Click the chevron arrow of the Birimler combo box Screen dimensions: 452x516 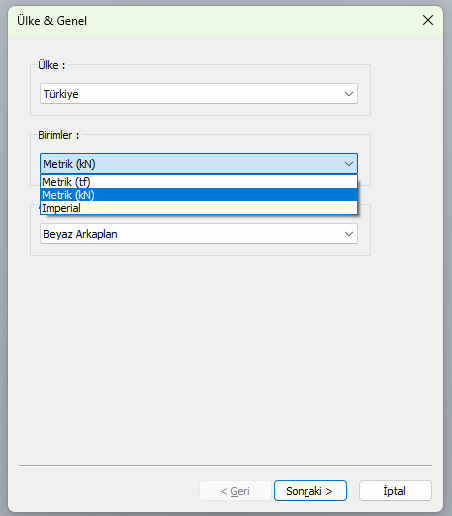tap(349, 164)
